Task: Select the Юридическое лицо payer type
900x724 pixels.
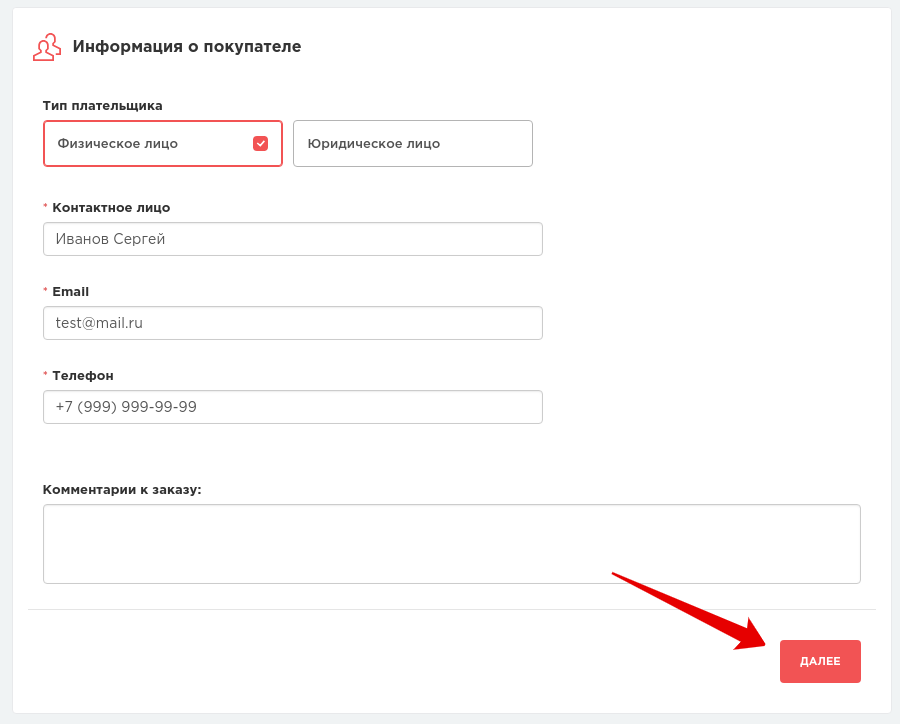Action: (412, 143)
